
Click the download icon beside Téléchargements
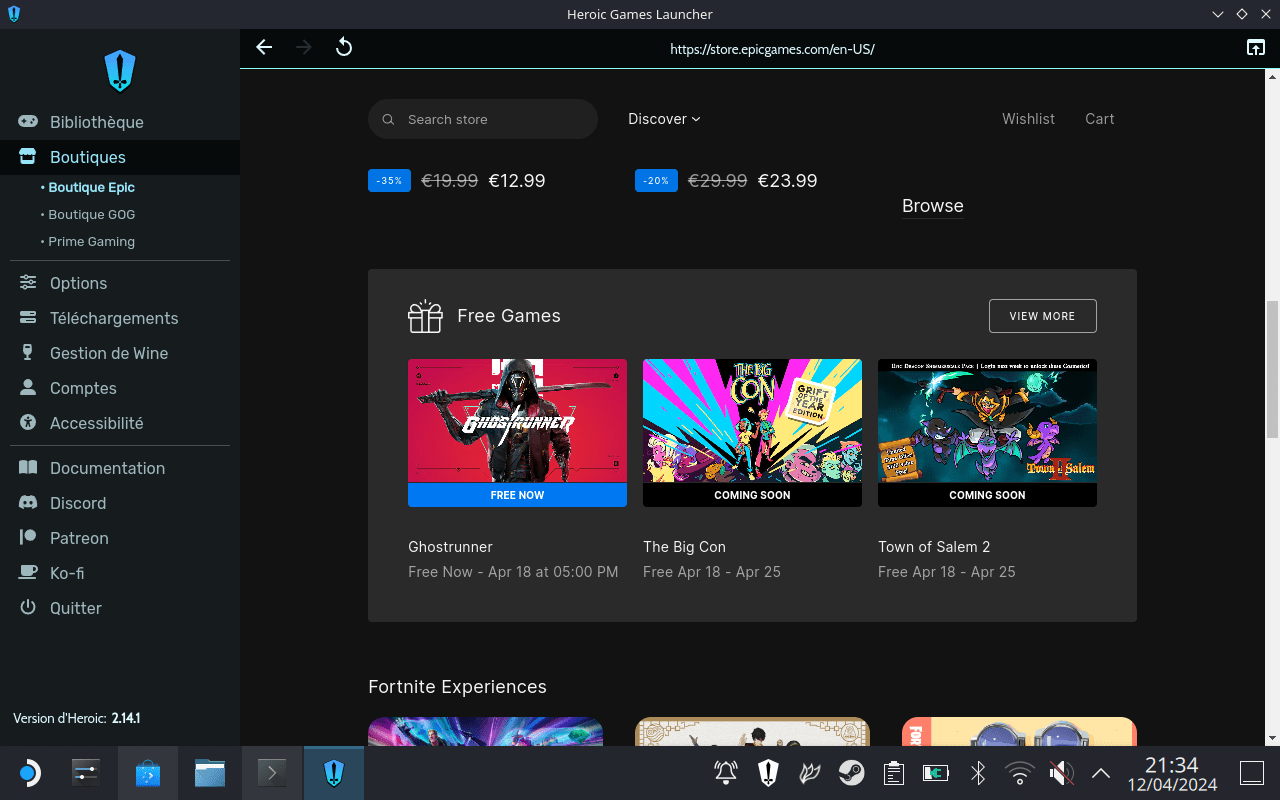coord(28,318)
